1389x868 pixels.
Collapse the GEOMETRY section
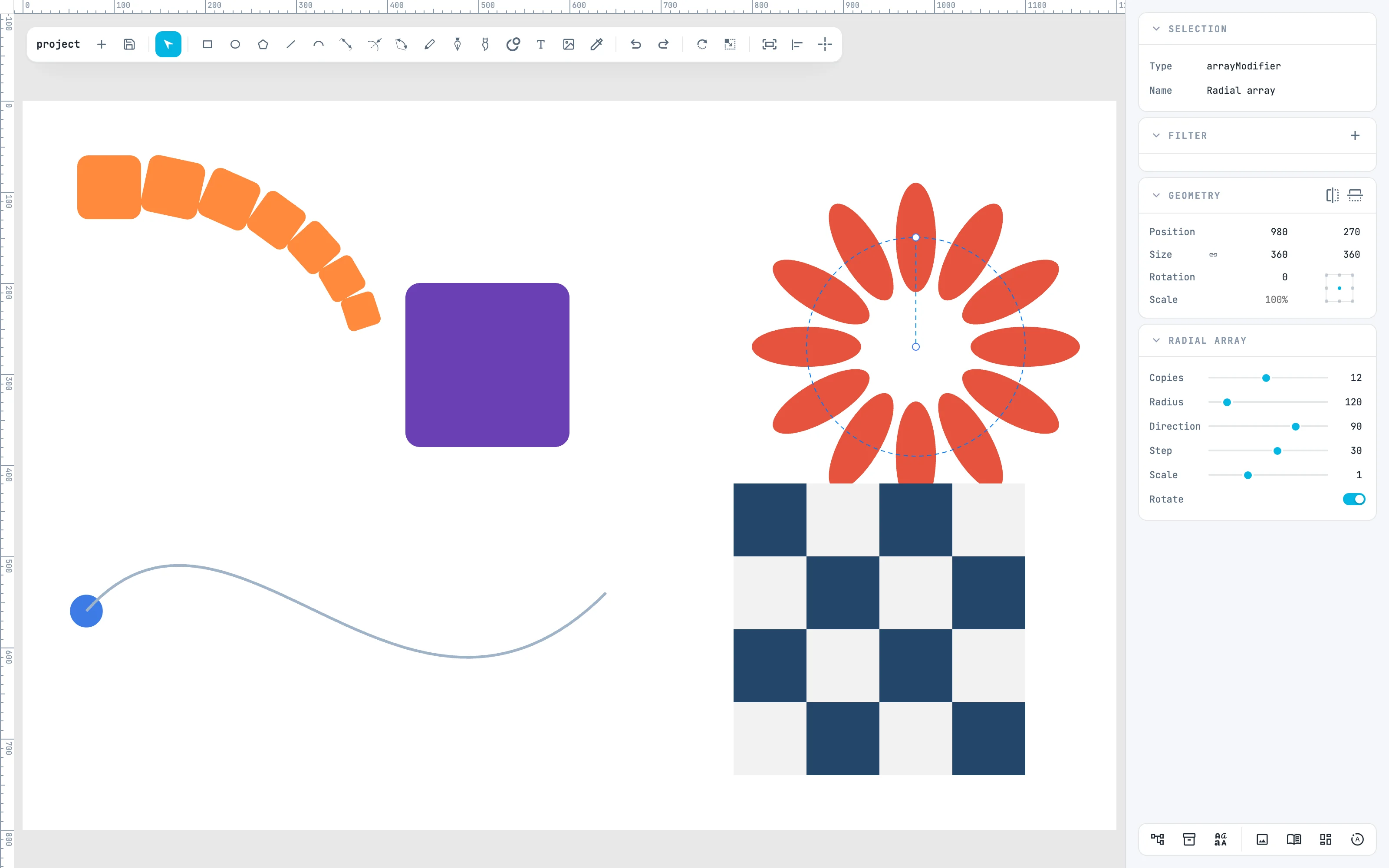click(1156, 195)
